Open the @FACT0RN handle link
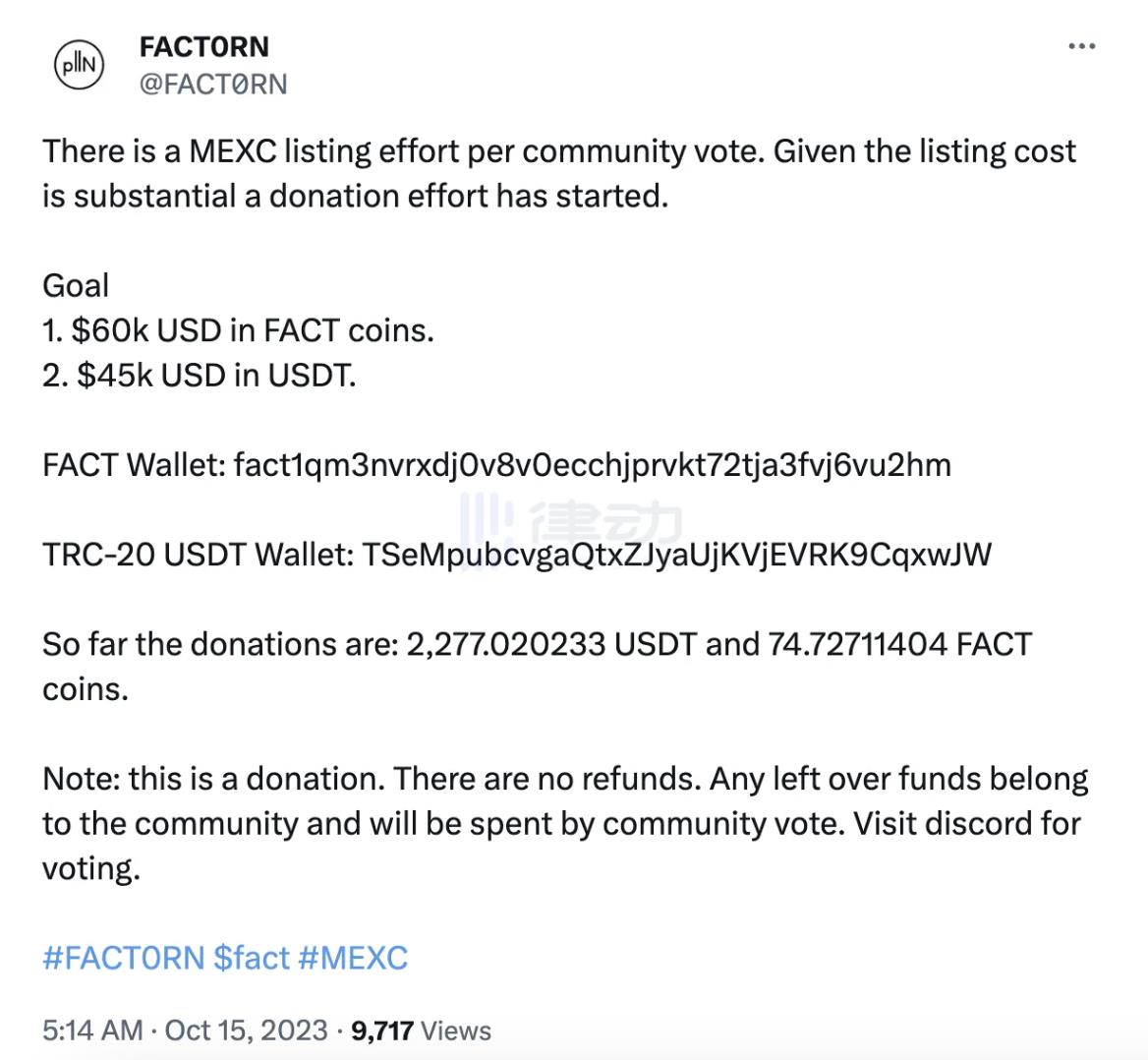 213,85
